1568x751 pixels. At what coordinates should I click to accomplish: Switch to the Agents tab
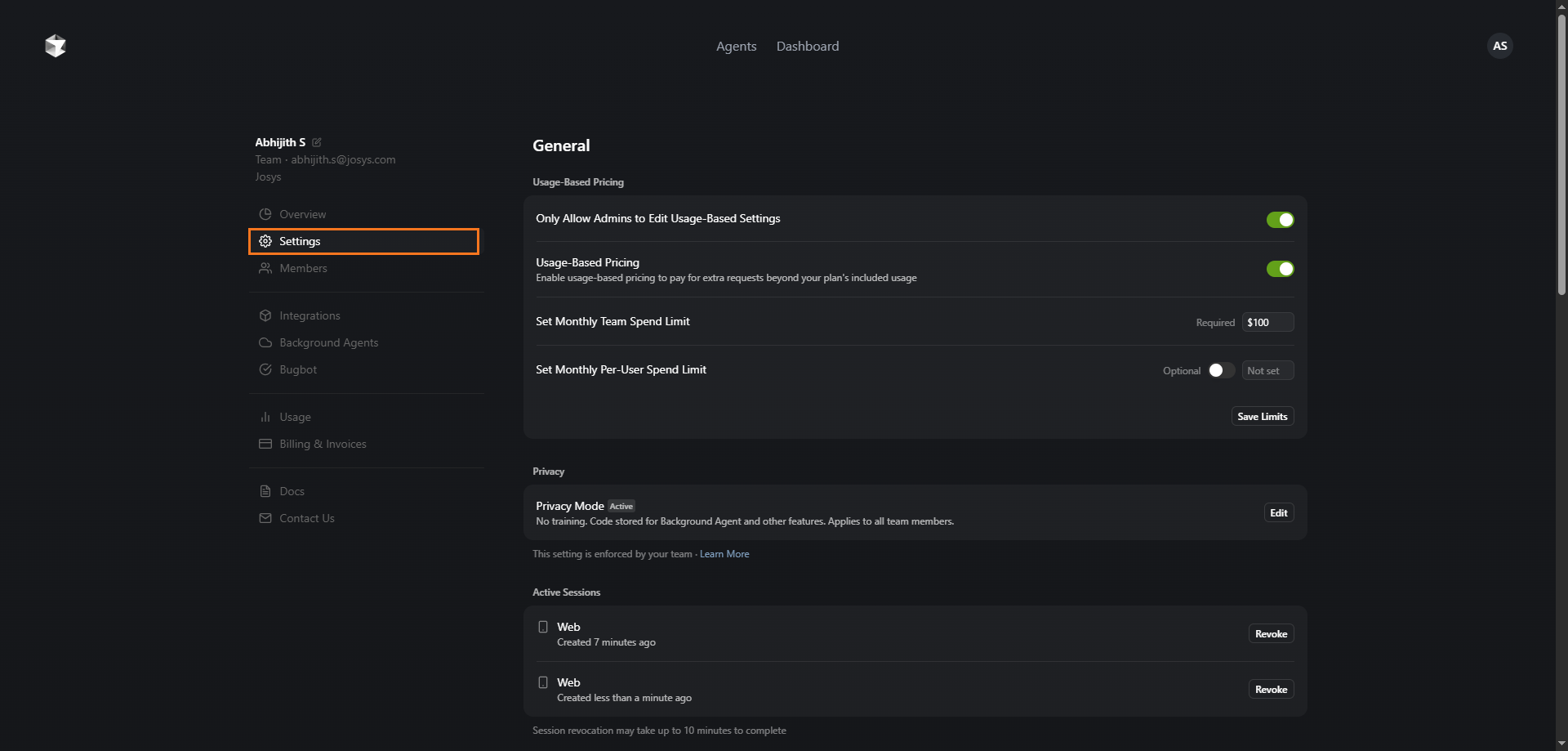pos(736,47)
